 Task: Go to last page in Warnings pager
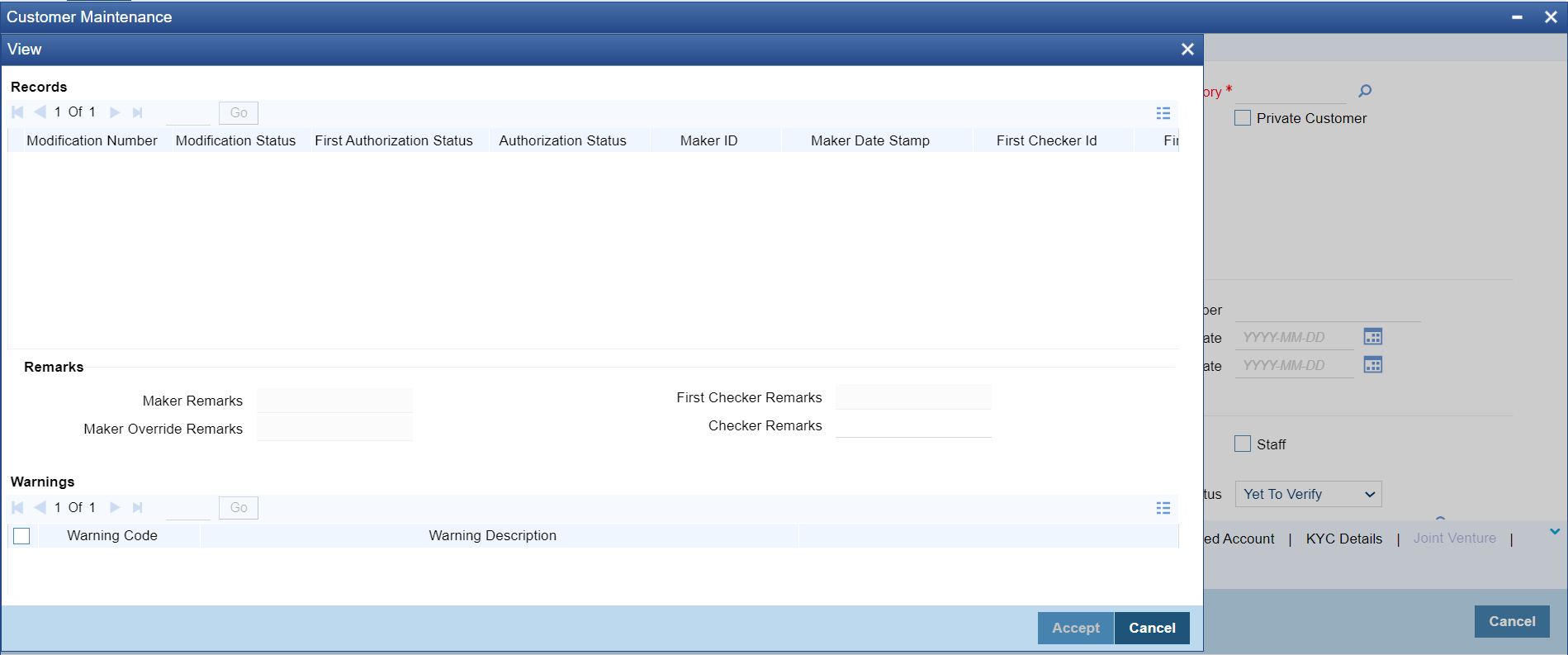click(138, 507)
